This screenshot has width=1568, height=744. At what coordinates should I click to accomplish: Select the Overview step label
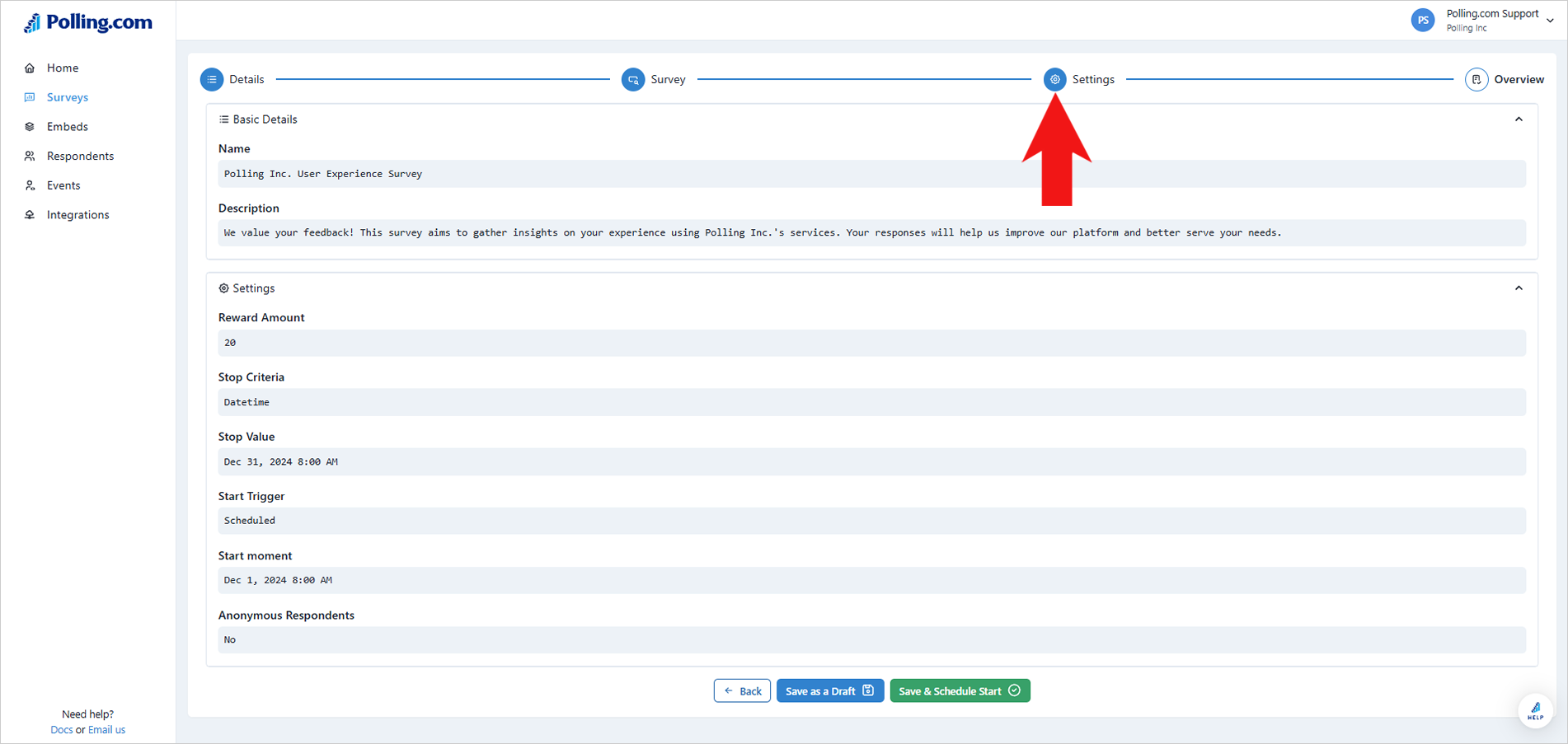(1519, 79)
